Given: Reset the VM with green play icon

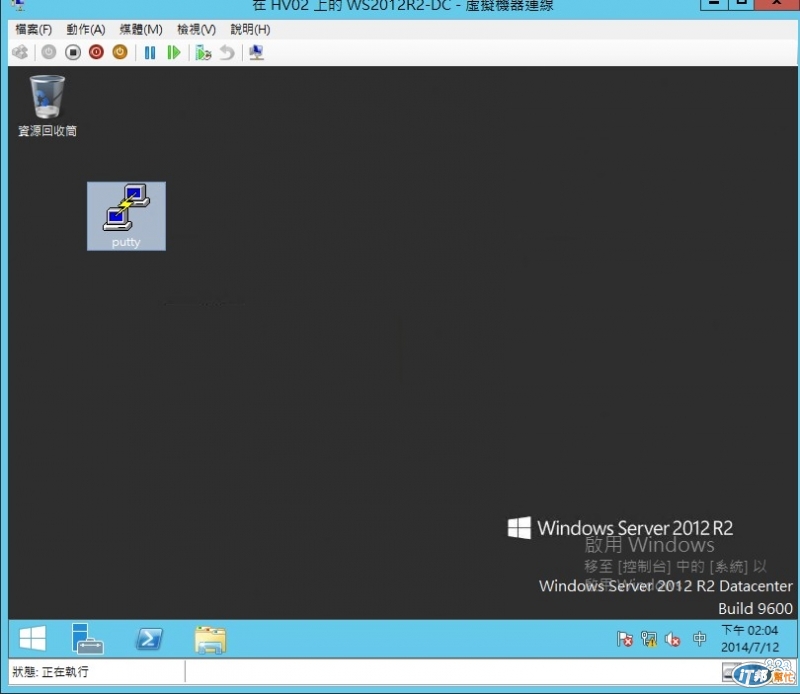Looking at the screenshot, I should coord(174,52).
